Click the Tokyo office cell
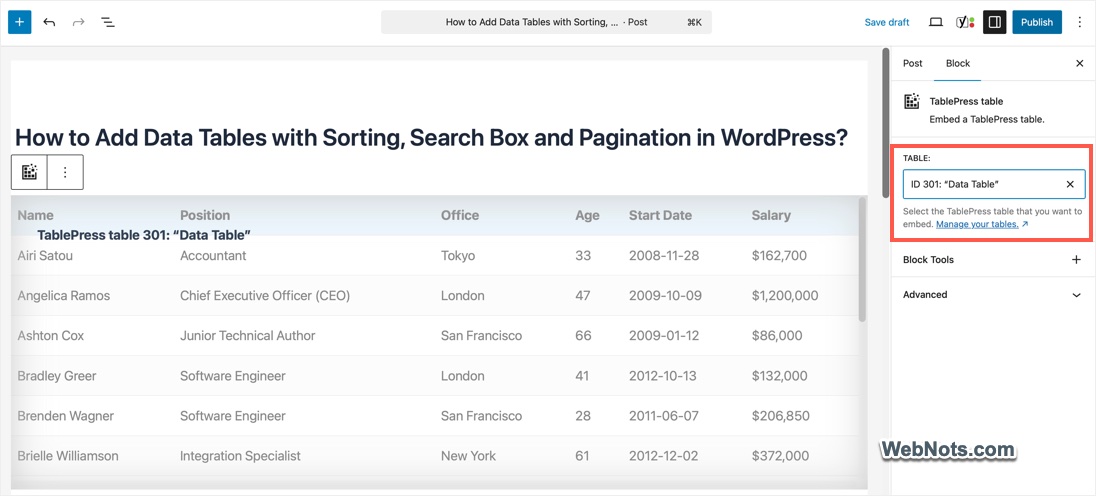The height and width of the screenshot is (496, 1096). [458, 256]
